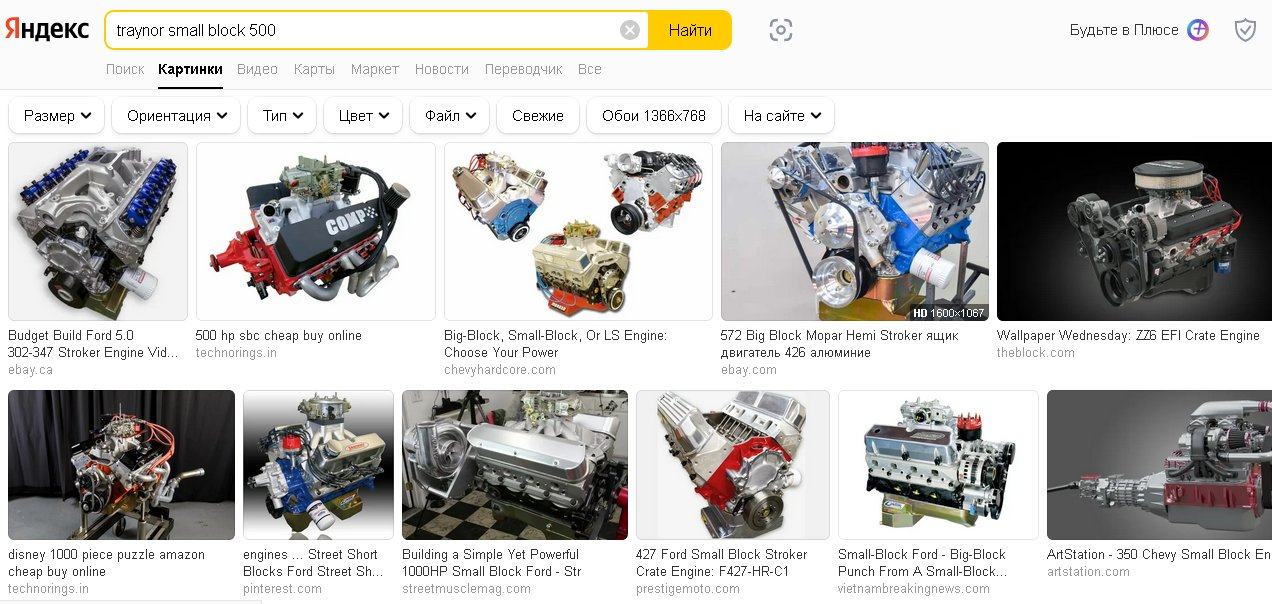Open the disney 1000 piece puzzle thumbnail

click(x=121, y=465)
